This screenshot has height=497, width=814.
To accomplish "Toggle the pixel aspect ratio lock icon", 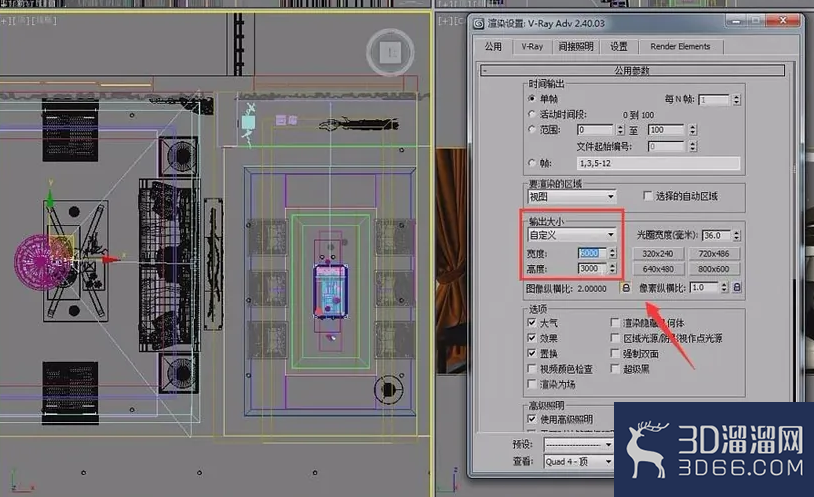I will tap(737, 287).
